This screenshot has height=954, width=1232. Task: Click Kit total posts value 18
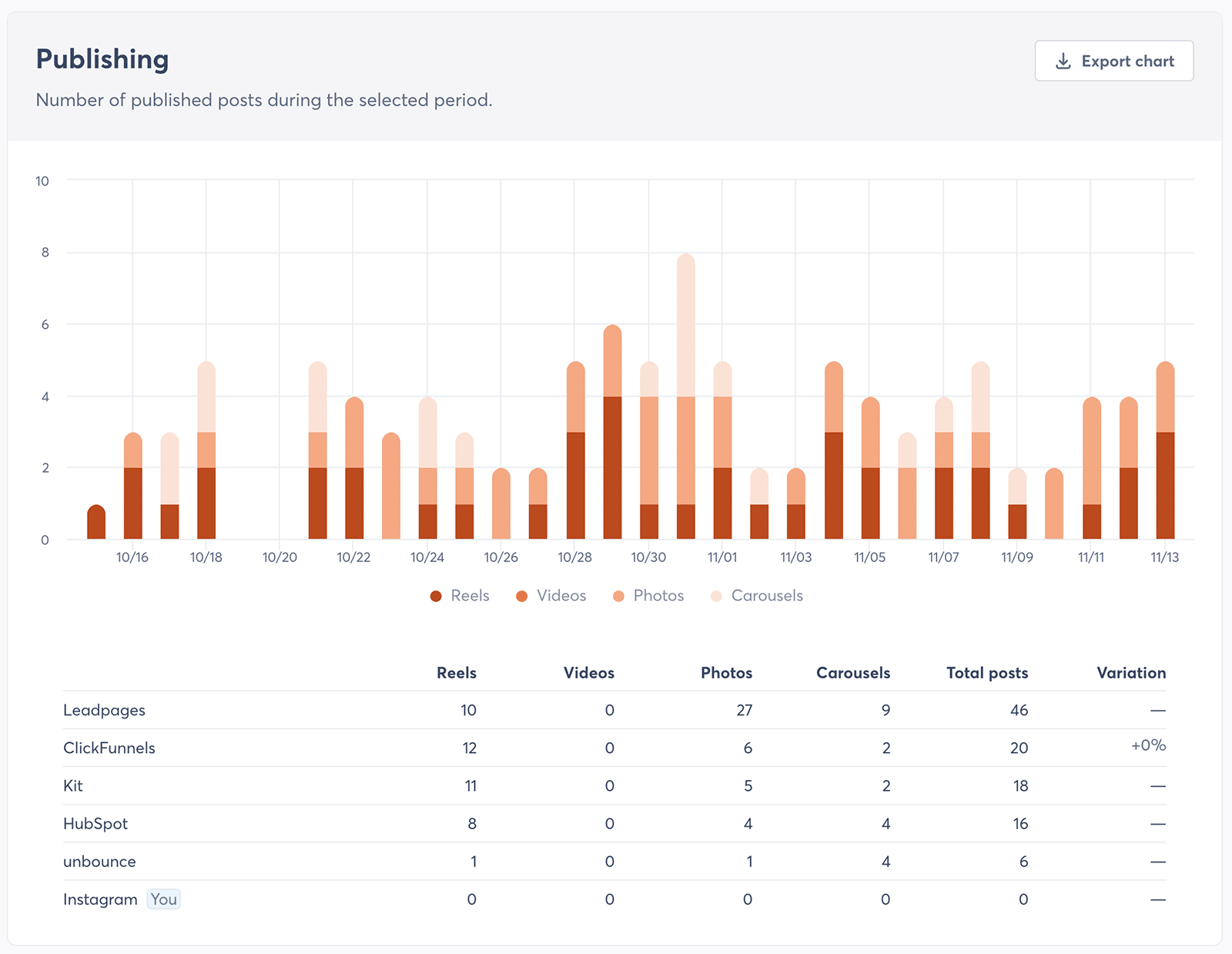(1020, 786)
